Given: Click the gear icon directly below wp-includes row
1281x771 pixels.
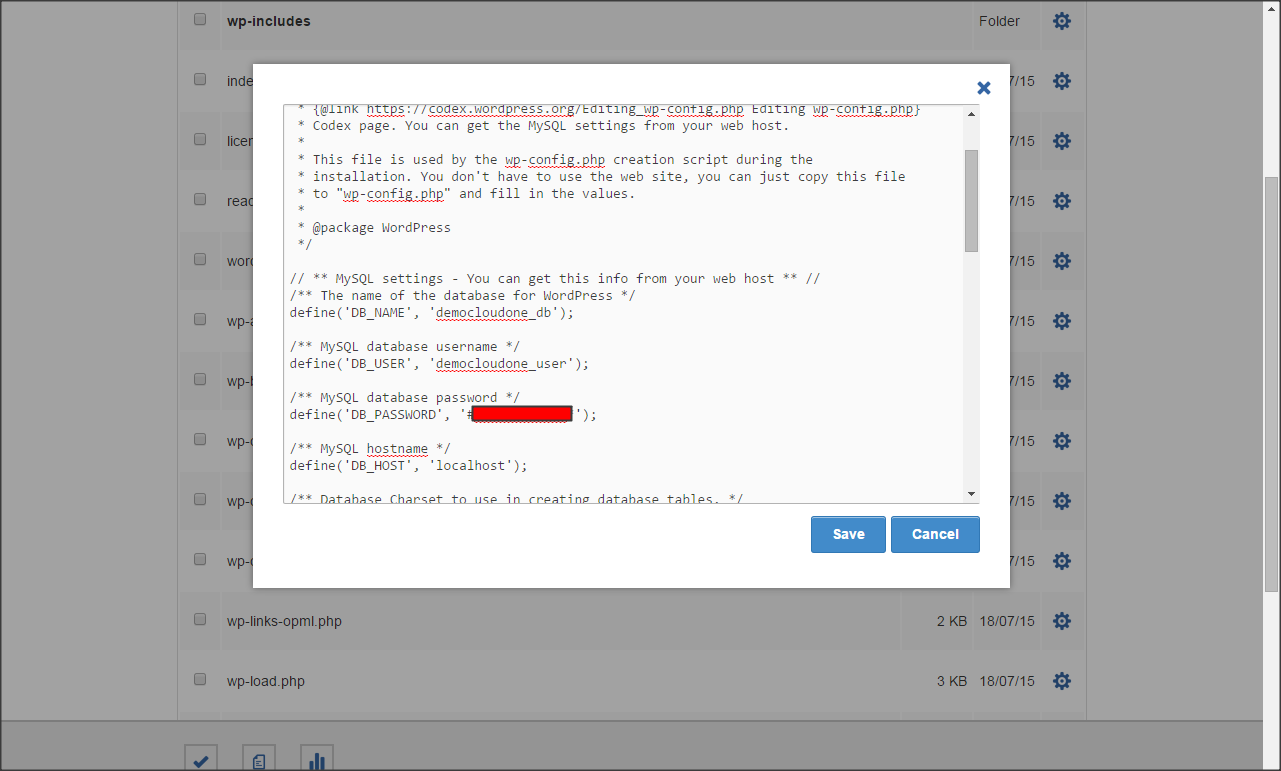Looking at the screenshot, I should [x=1061, y=81].
